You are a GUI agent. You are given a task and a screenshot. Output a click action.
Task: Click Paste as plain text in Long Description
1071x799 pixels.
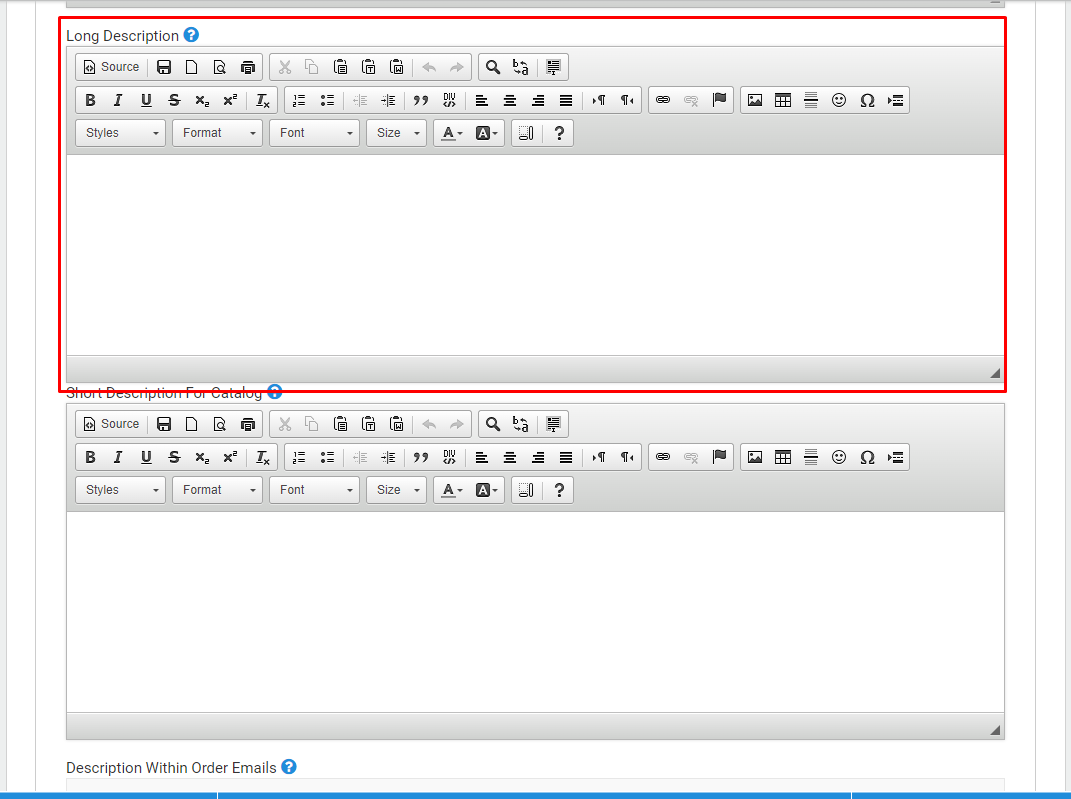369,67
